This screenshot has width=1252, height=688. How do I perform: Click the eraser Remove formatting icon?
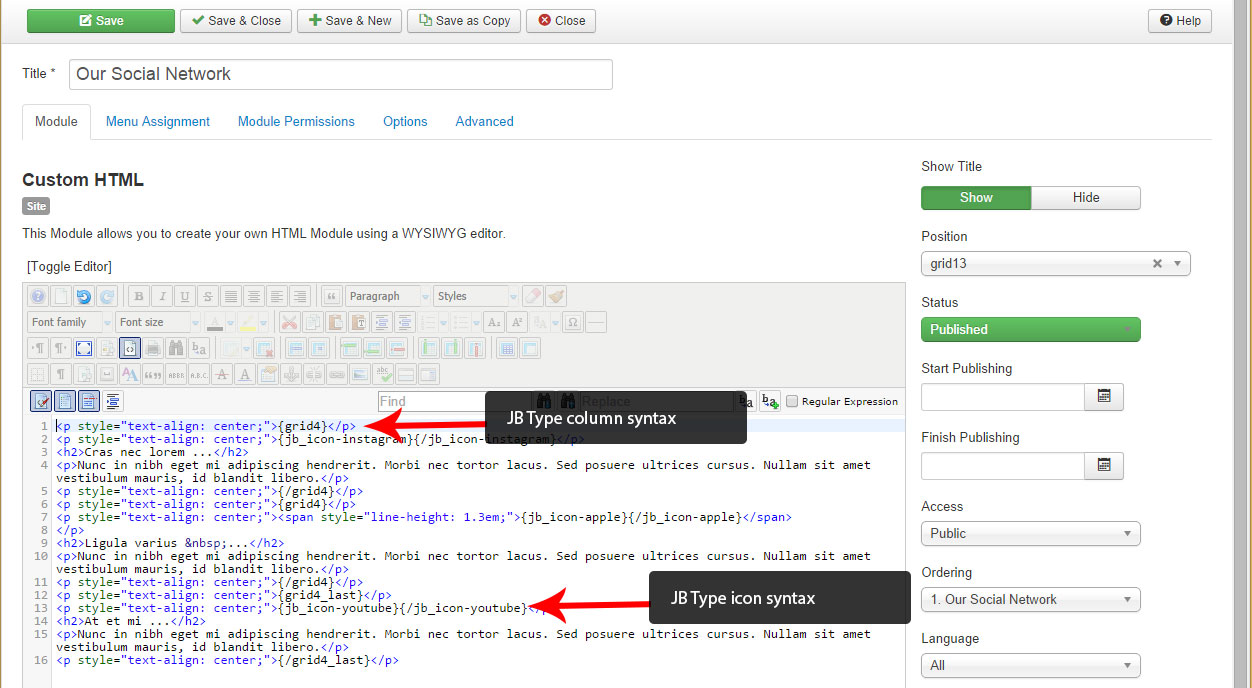(x=533, y=296)
